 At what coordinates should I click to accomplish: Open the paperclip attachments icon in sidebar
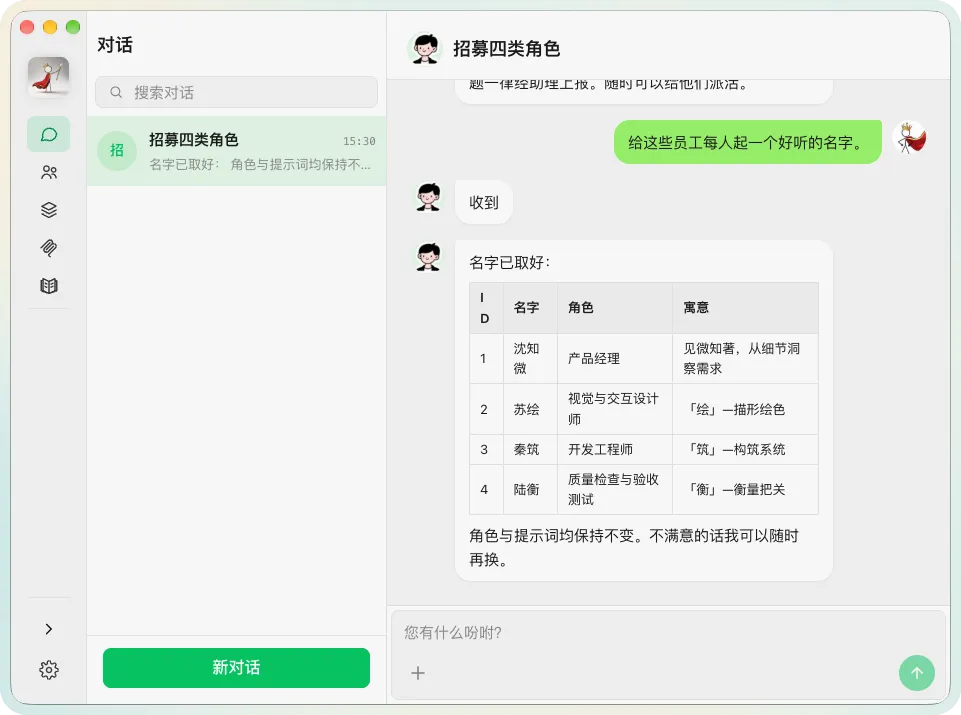(48, 248)
